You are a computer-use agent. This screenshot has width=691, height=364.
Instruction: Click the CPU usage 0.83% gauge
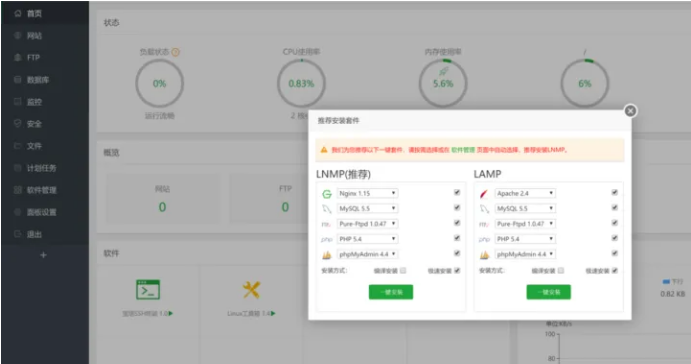click(301, 83)
